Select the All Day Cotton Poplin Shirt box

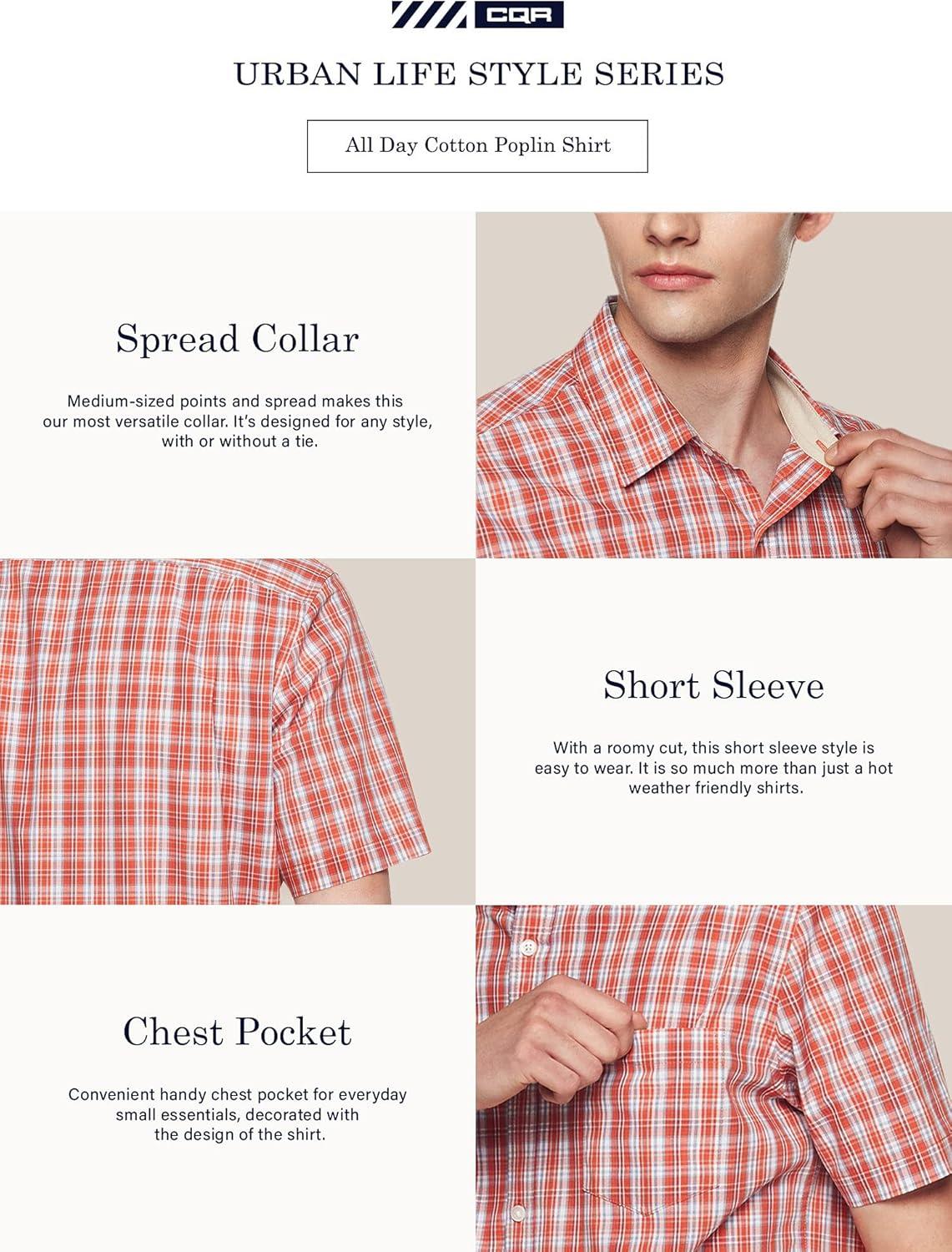[x=477, y=146]
